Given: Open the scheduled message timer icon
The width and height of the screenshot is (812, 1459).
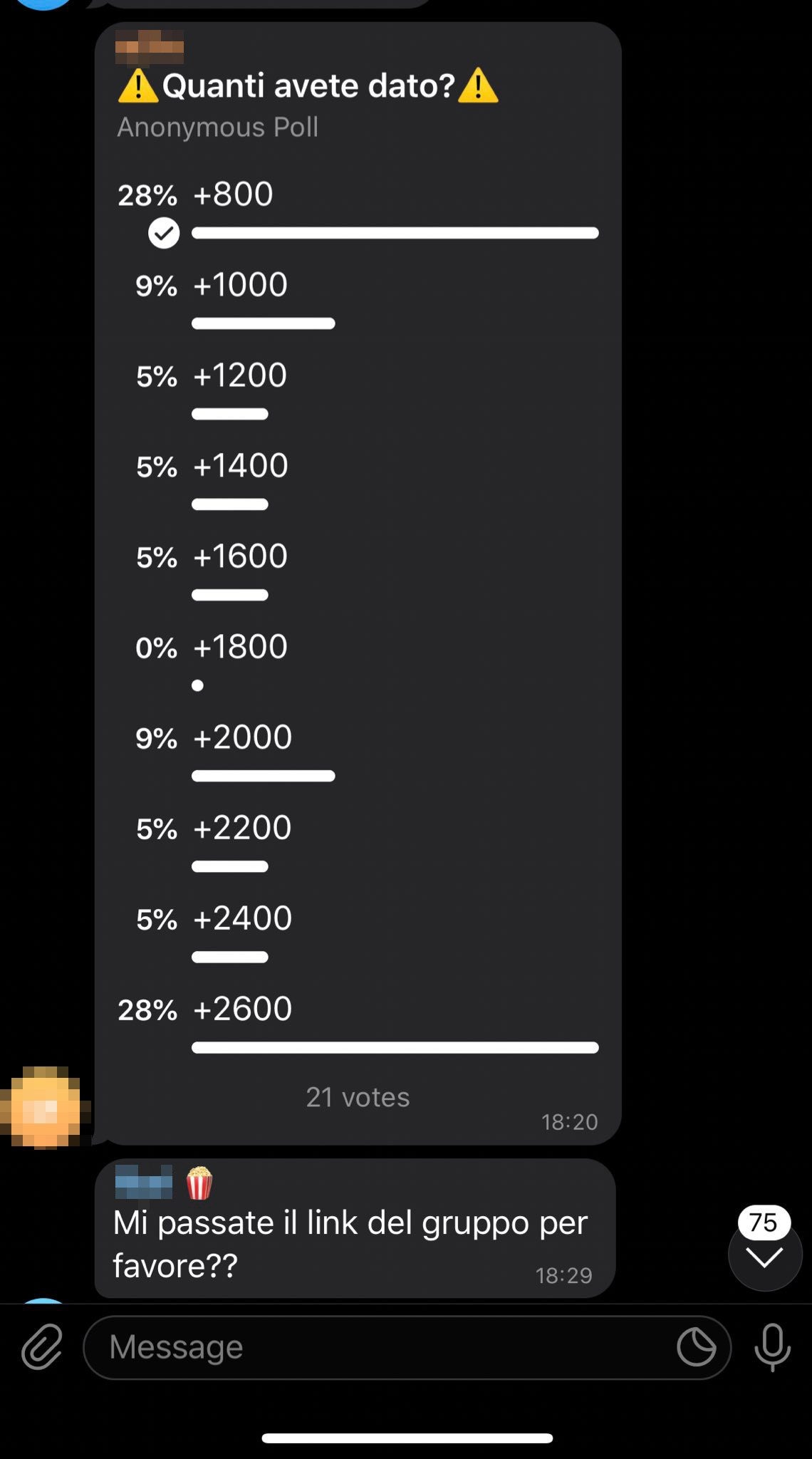Looking at the screenshot, I should point(696,1347).
